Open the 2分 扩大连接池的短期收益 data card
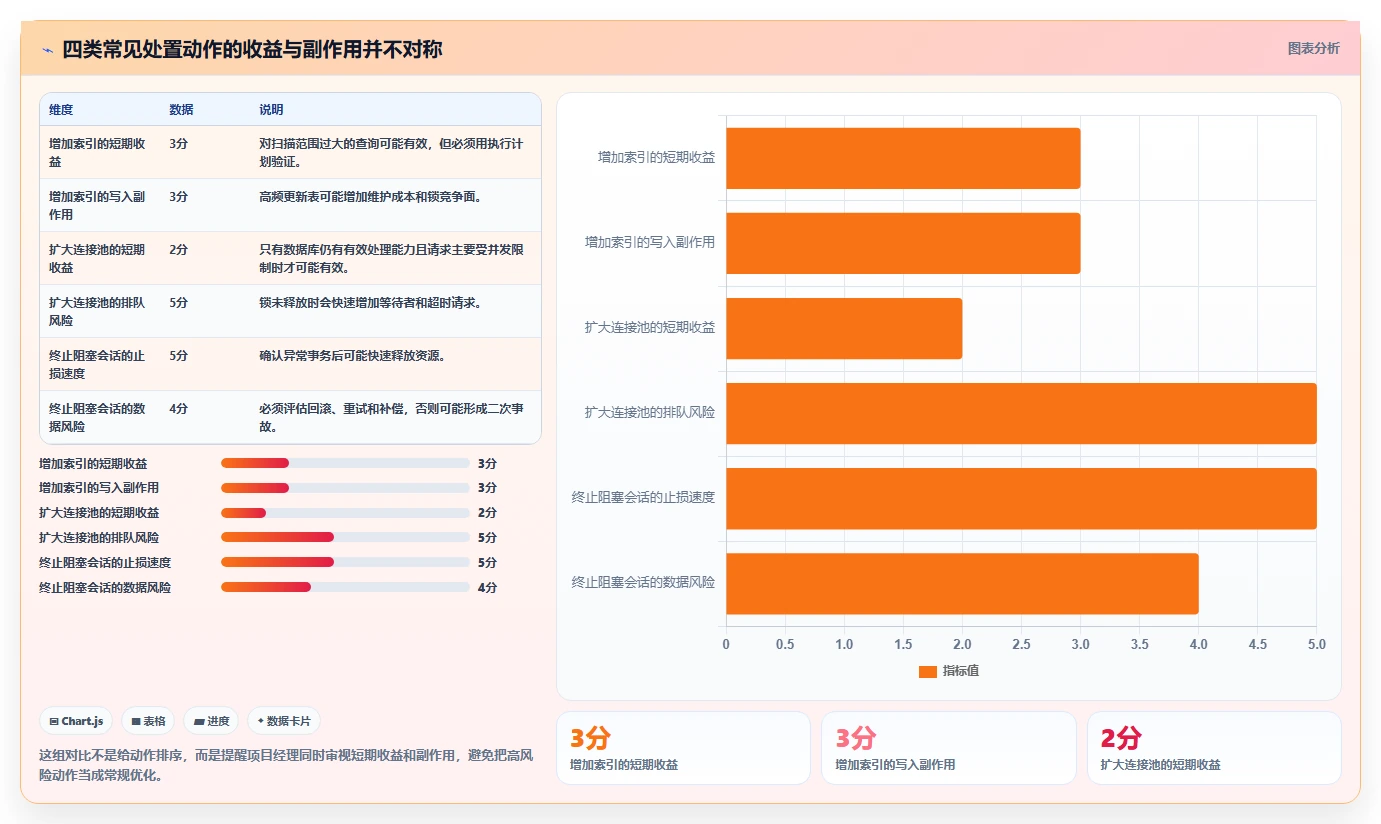Viewport: 1381px width, 824px height. point(1214,748)
